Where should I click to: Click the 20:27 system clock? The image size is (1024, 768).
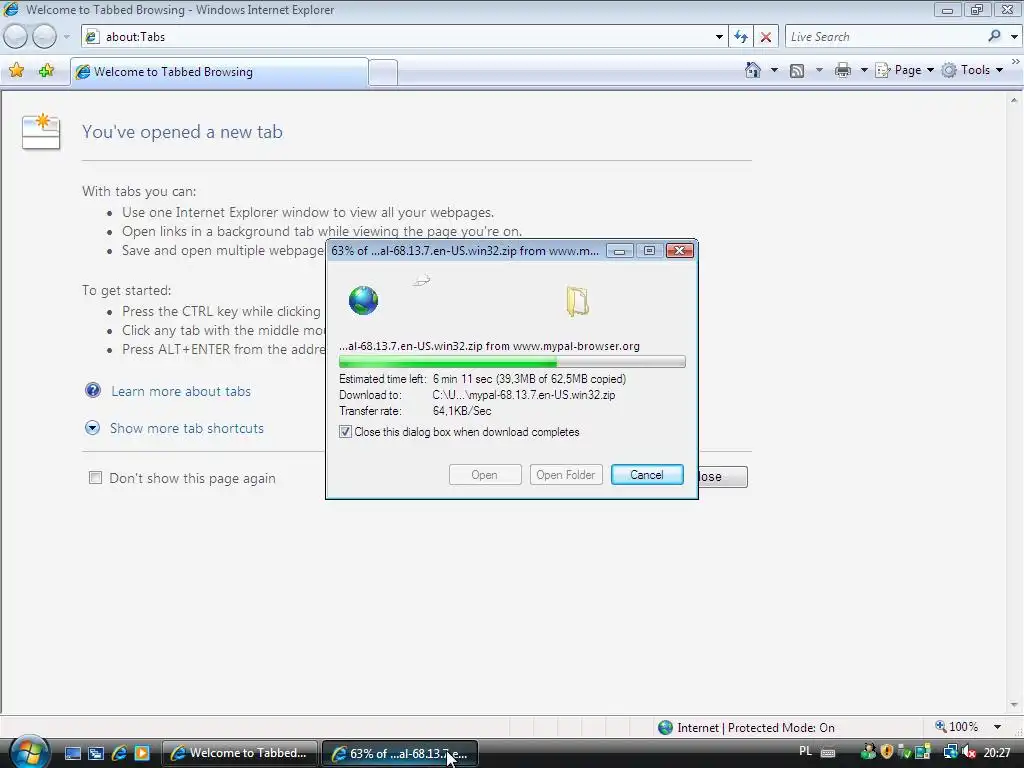(x=997, y=753)
